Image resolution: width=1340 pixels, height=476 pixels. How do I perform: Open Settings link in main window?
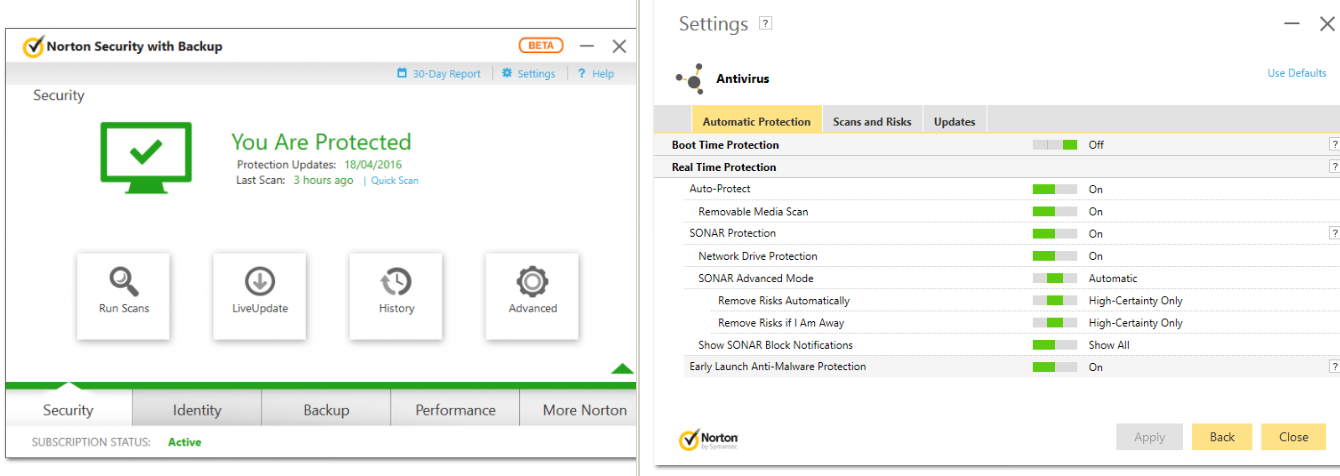point(536,73)
